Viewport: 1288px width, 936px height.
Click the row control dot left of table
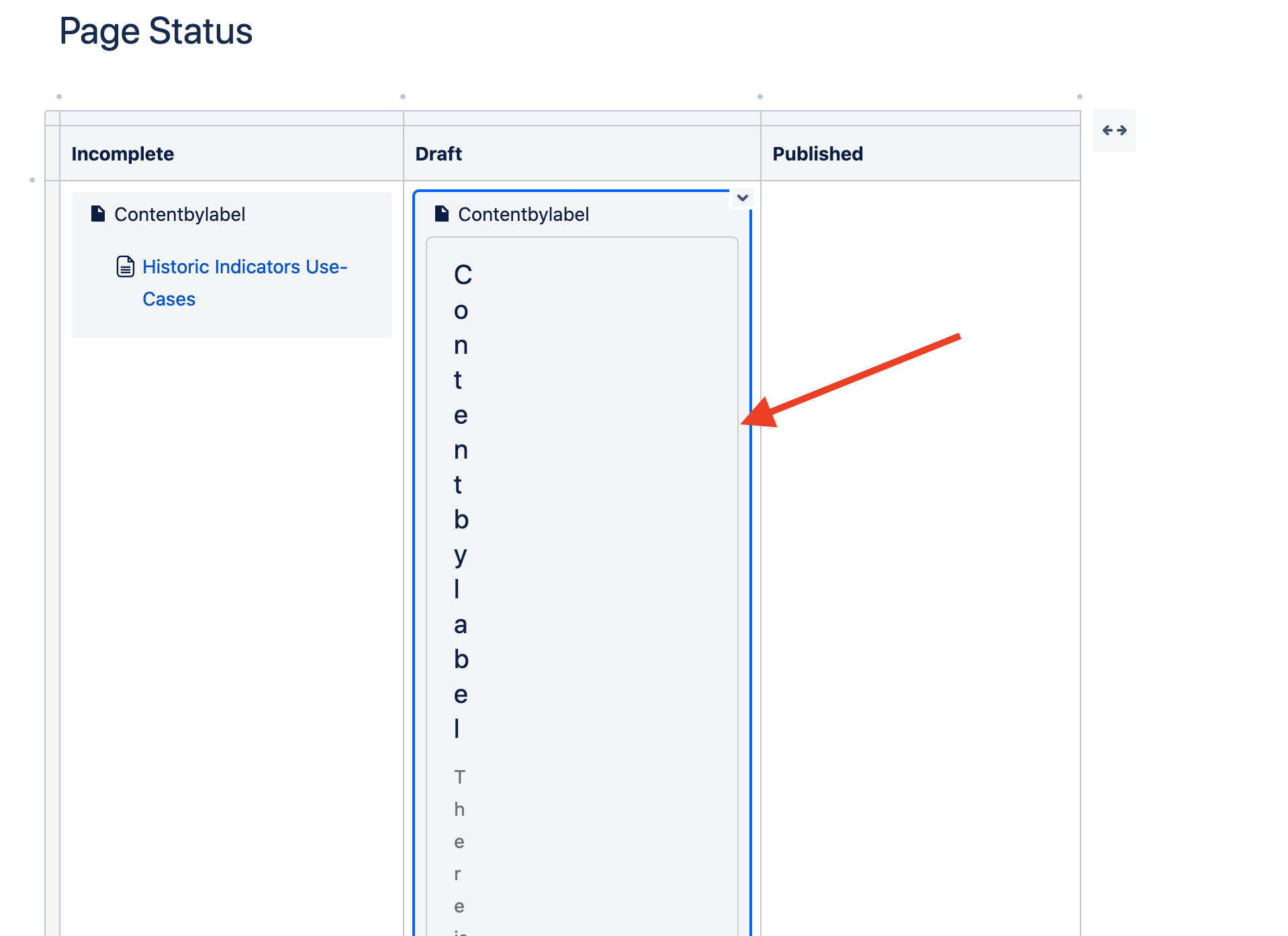(32, 180)
